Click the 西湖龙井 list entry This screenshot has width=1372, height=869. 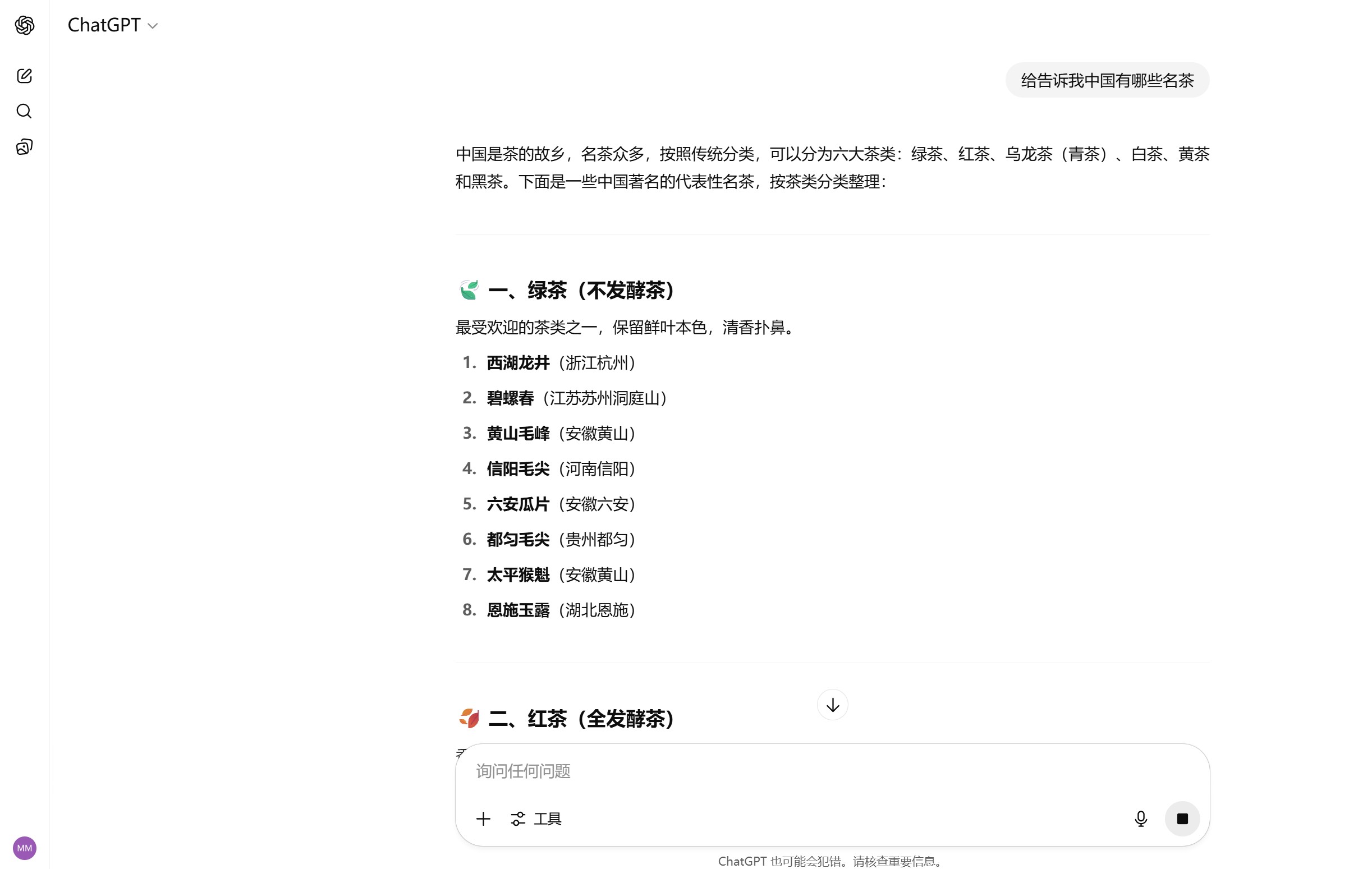tap(518, 363)
